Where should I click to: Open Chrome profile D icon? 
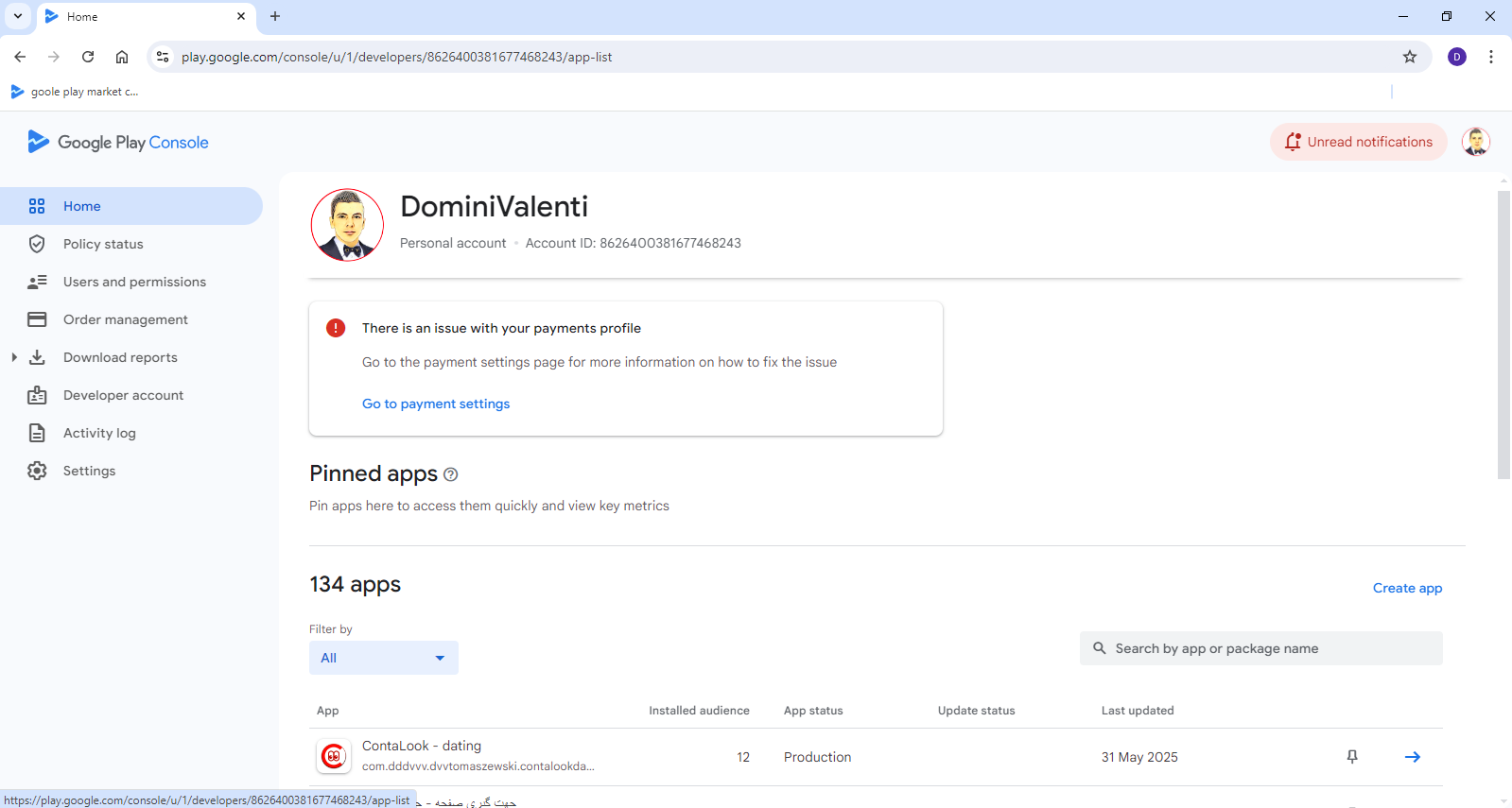1457,57
